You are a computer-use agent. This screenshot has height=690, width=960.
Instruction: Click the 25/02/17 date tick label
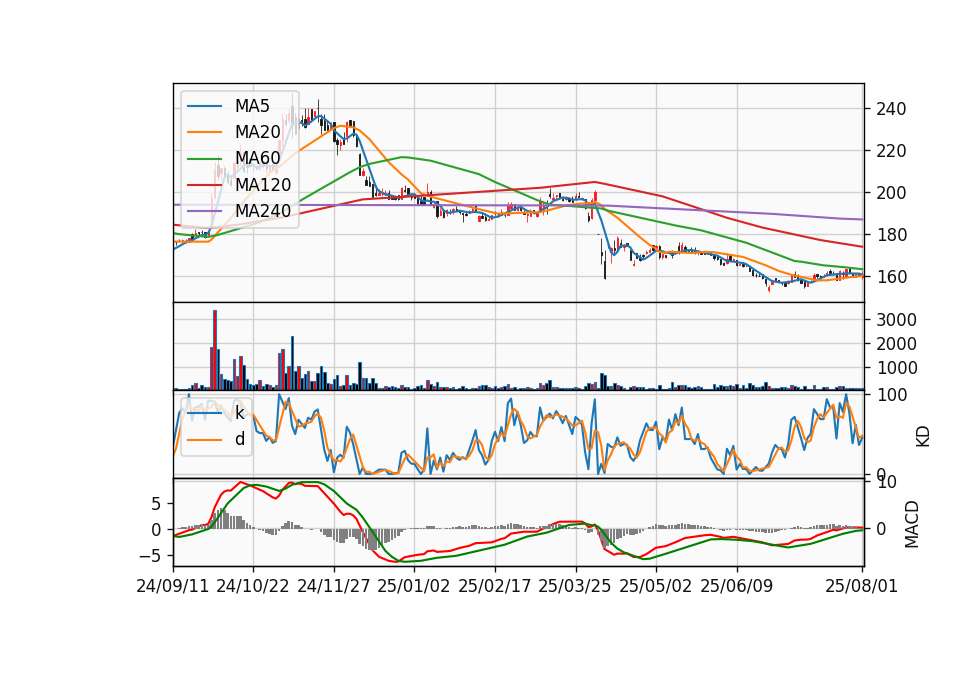coord(495,586)
